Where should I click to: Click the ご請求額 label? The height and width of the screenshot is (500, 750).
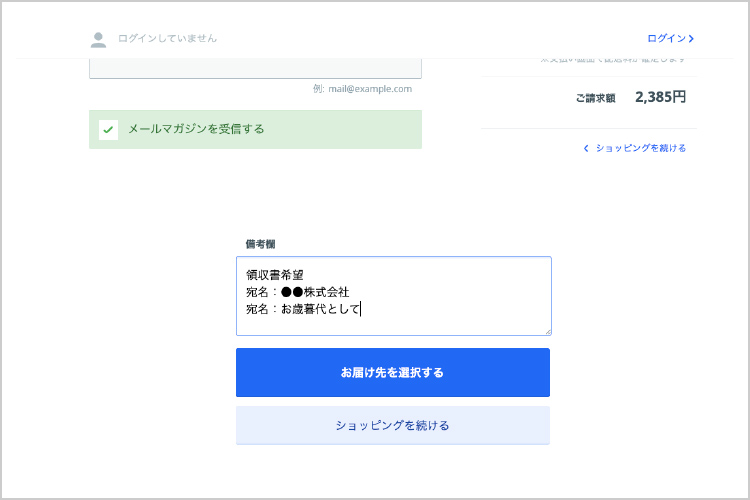[595, 98]
